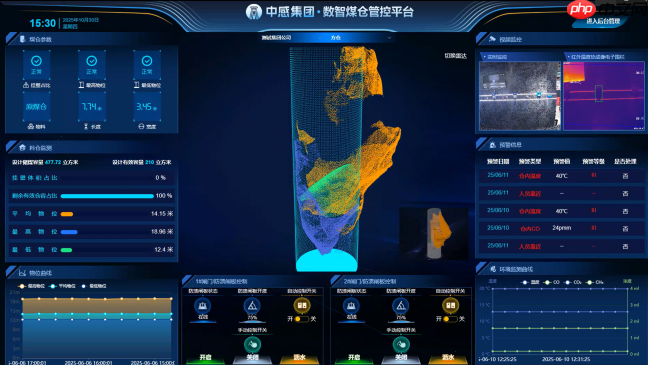Click the silo monitoring panel house icon

coord(22,148)
